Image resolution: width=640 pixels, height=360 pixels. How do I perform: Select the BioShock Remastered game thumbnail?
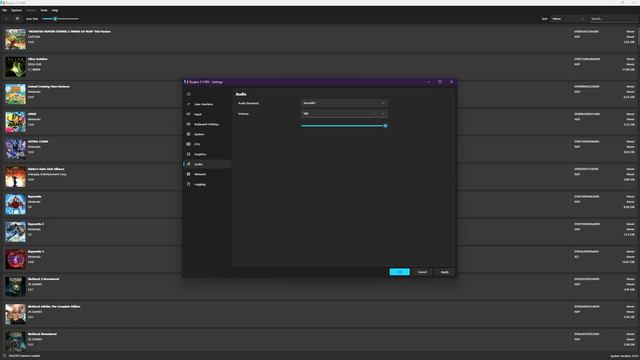16,342
